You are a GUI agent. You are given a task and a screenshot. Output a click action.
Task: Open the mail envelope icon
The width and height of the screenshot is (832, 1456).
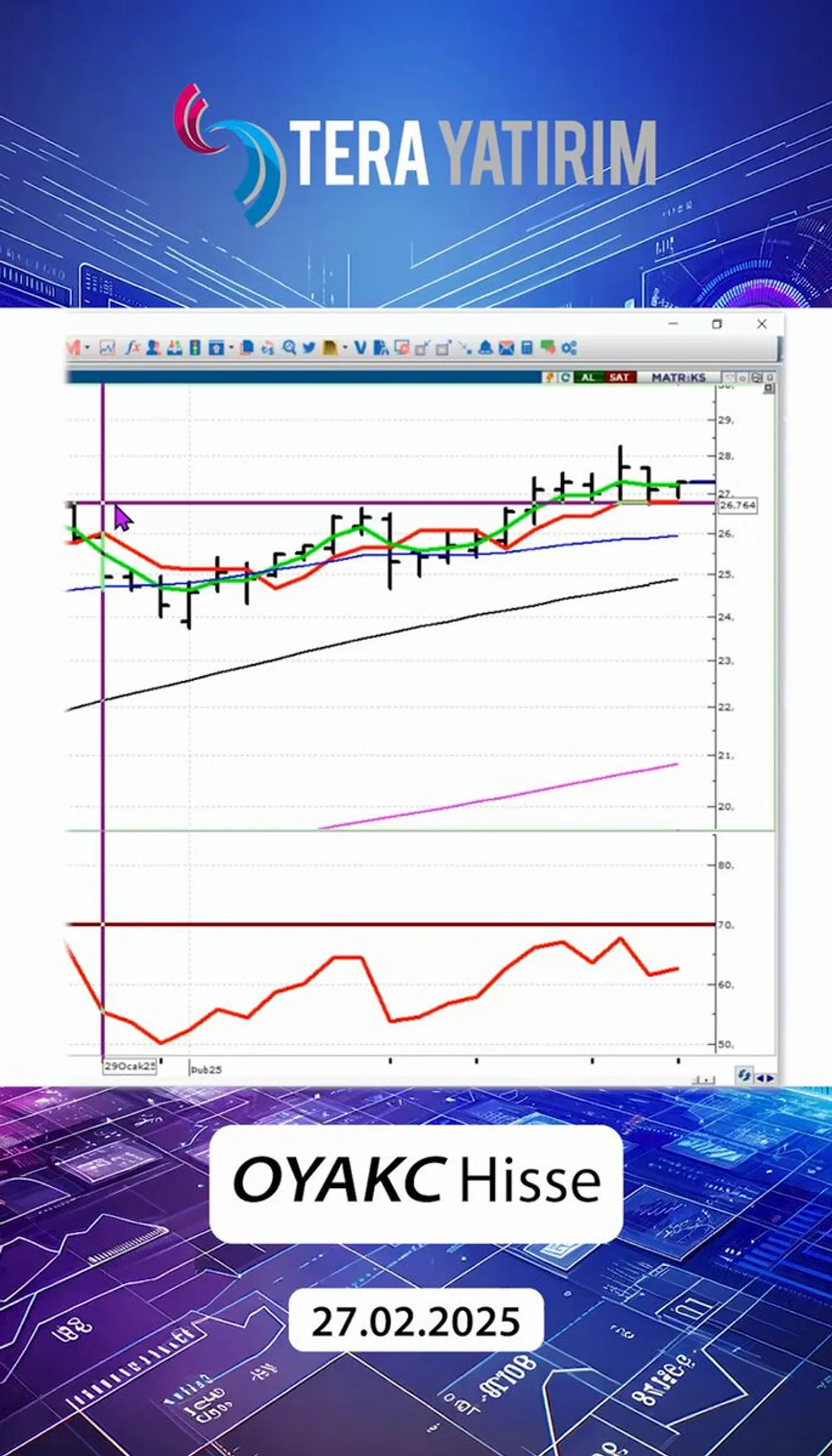pyautogui.click(x=506, y=348)
